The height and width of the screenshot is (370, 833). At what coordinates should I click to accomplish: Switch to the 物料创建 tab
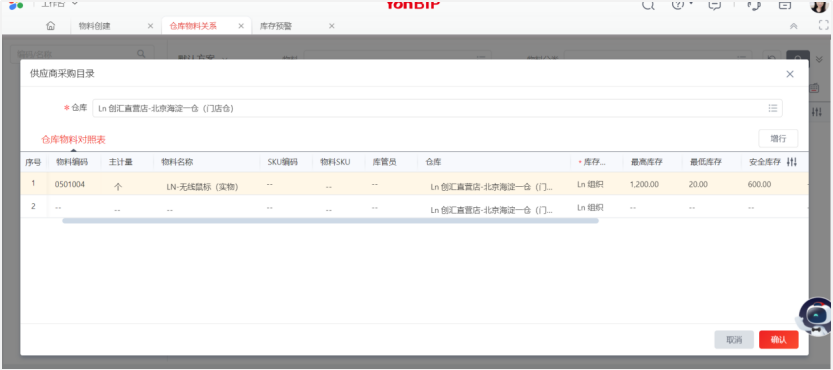(x=95, y=26)
